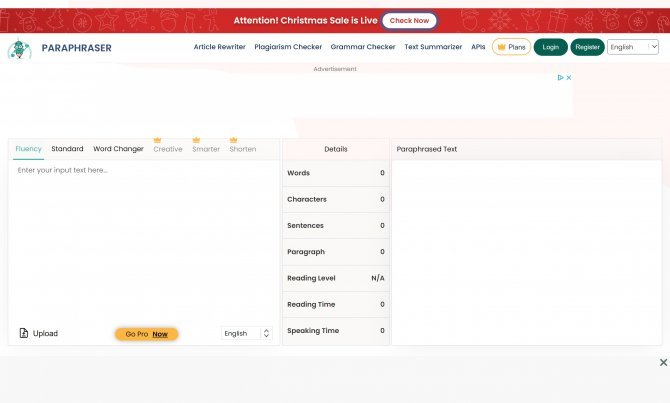Click into the input text area
The image size is (670, 403).
[144, 241]
